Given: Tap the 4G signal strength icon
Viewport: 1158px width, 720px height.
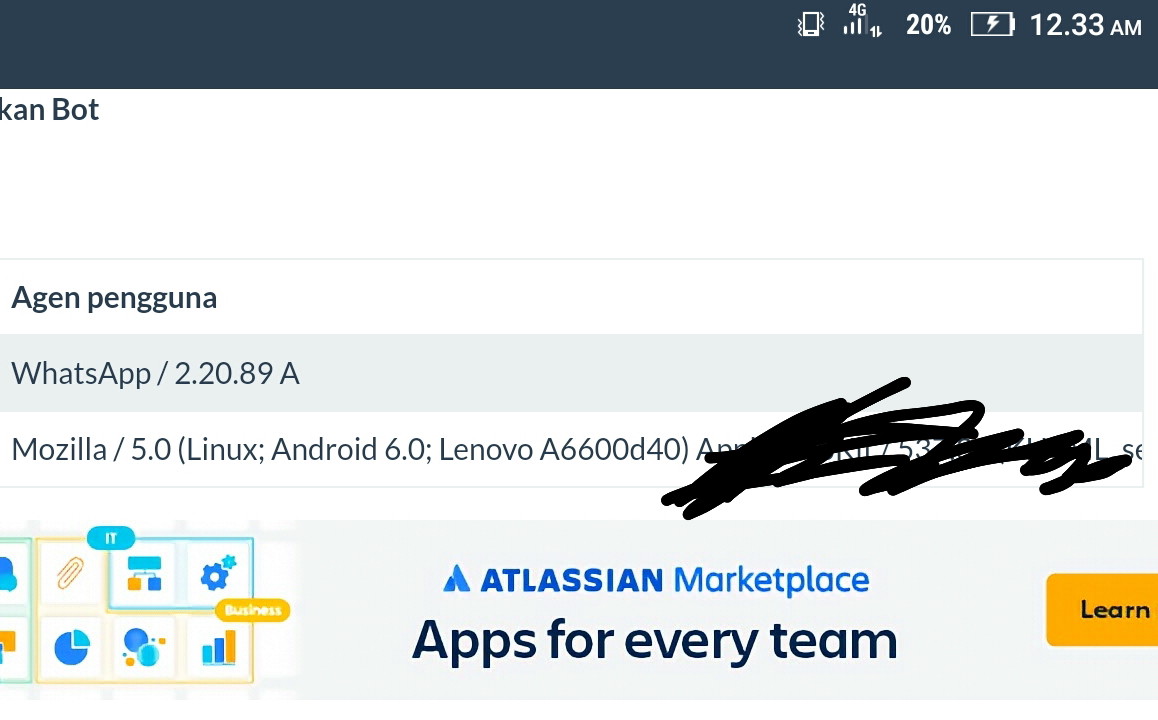Looking at the screenshot, I should (x=861, y=22).
